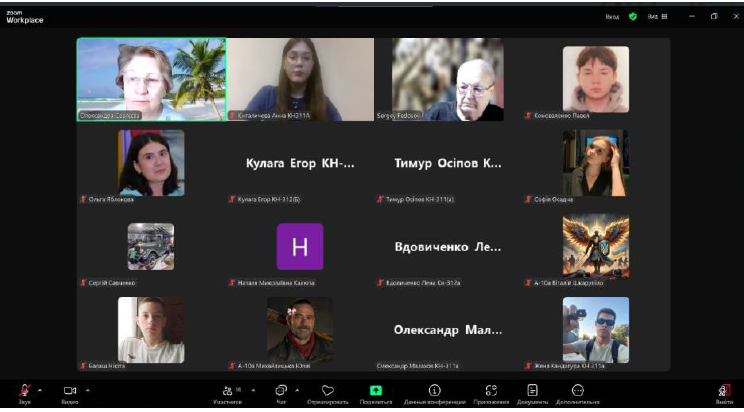Open conference info Данные конференции
The height and width of the screenshot is (412, 744).
click(435, 394)
